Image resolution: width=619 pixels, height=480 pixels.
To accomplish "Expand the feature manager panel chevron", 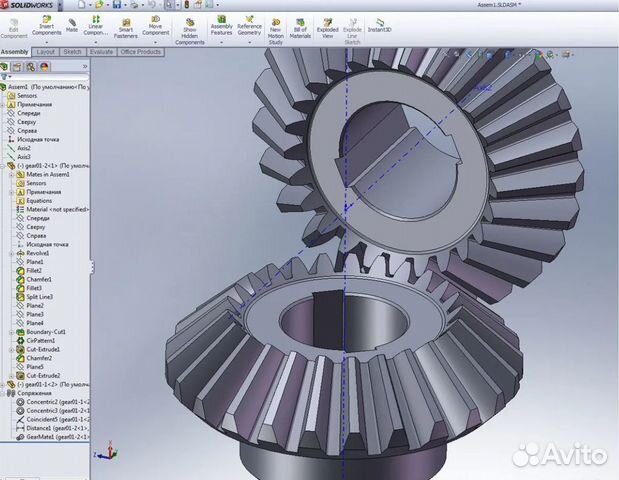I will [84, 66].
